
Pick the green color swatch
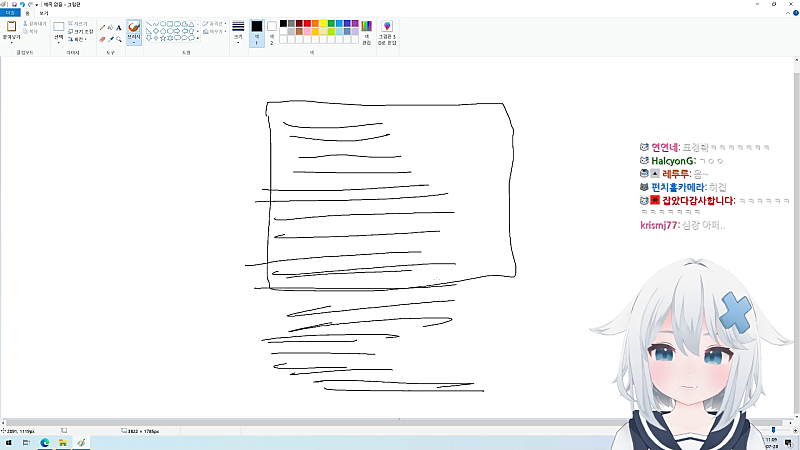coord(331,23)
